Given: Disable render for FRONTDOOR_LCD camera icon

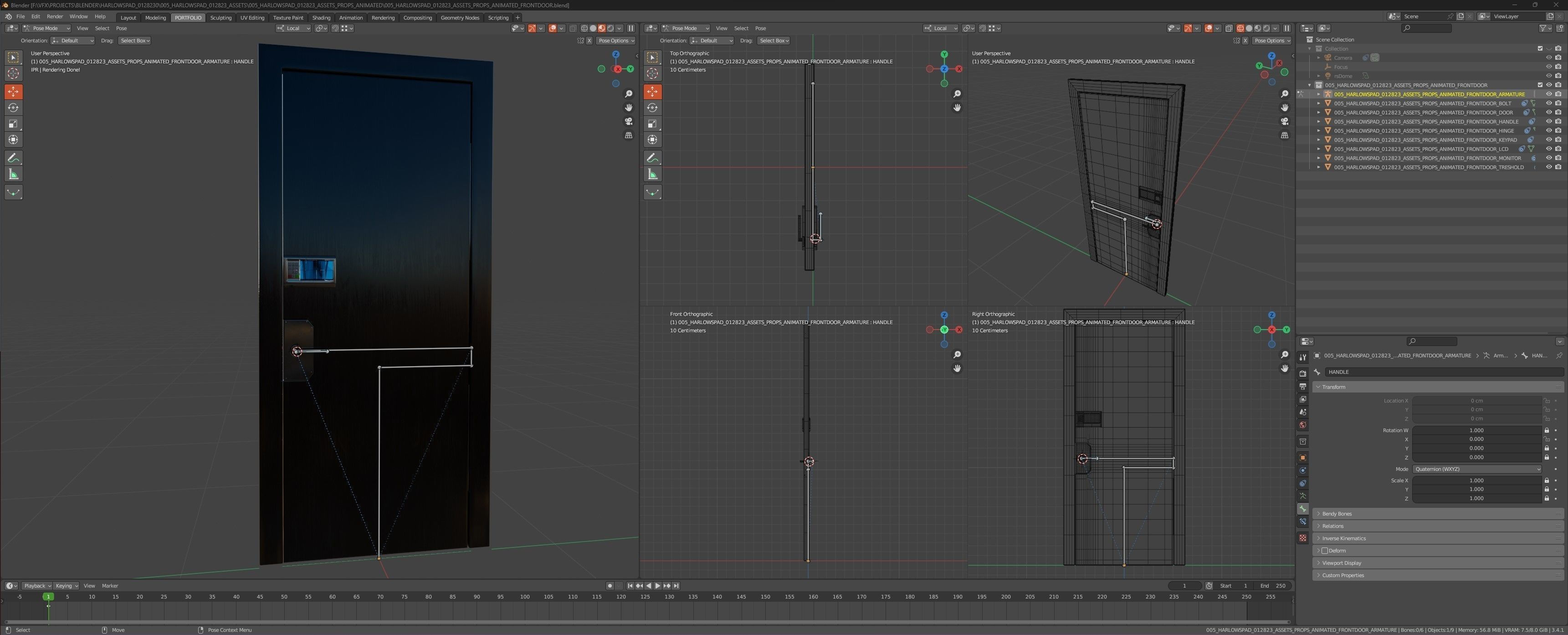Looking at the screenshot, I should 1558,149.
